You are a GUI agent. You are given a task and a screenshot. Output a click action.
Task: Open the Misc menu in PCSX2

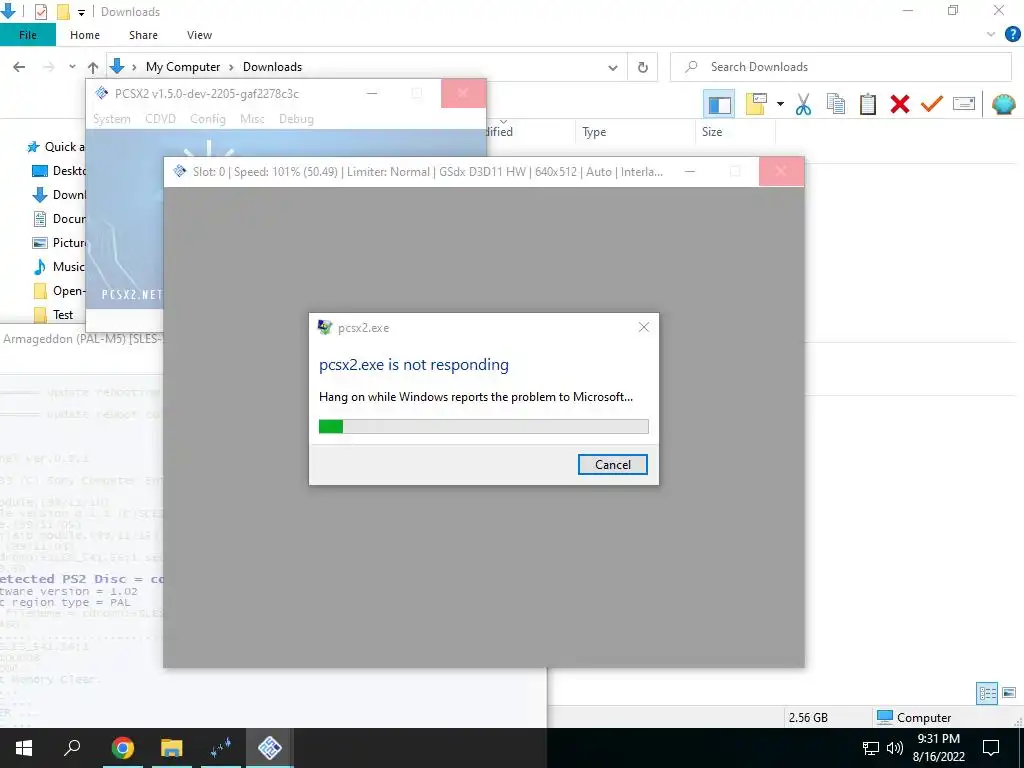252,119
